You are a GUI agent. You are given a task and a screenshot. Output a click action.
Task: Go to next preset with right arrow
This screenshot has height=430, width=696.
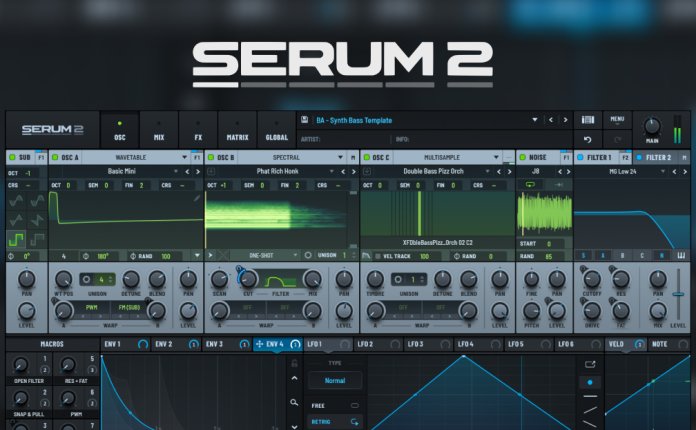(x=565, y=120)
